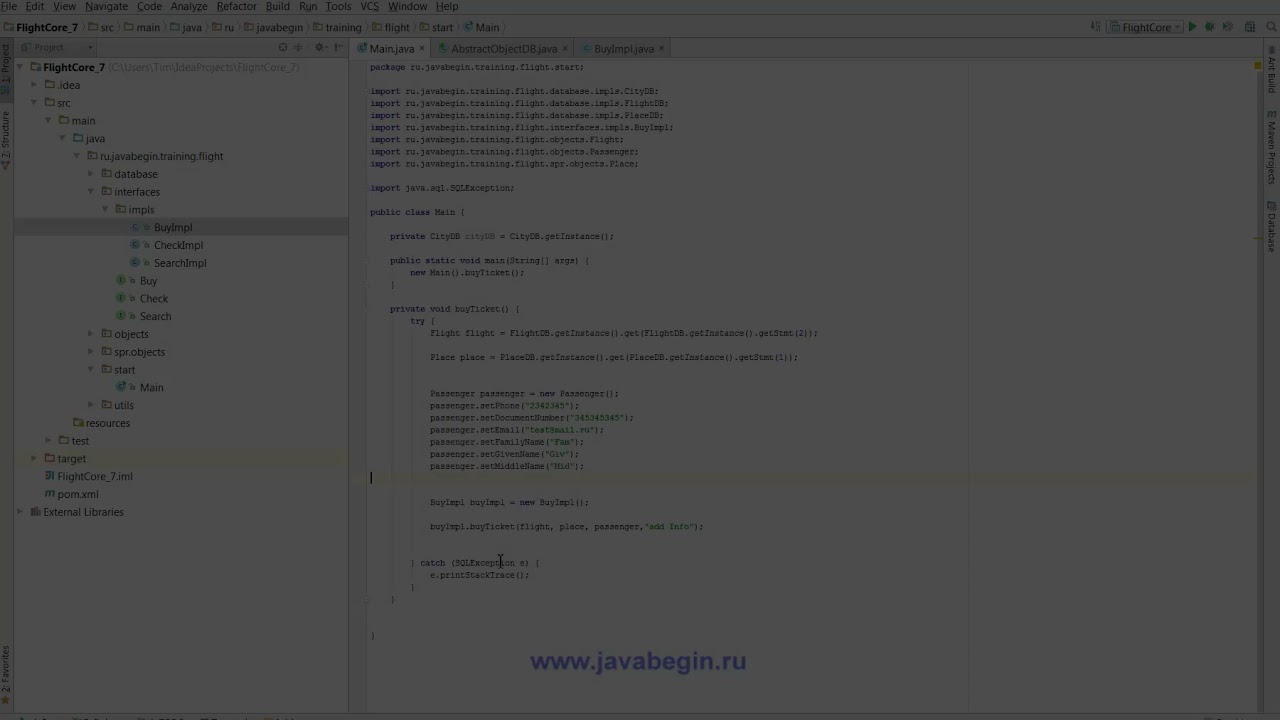
Task: Select the Search interface in tree
Action: [x=155, y=317]
